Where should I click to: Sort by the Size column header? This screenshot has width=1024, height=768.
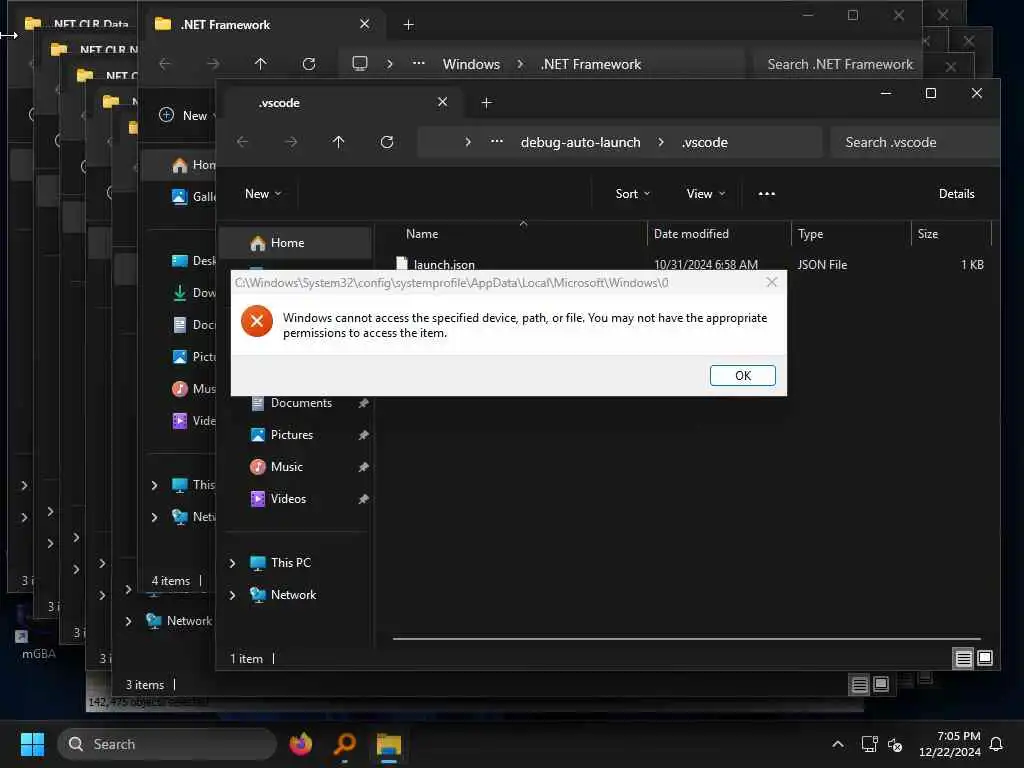[x=951, y=234]
